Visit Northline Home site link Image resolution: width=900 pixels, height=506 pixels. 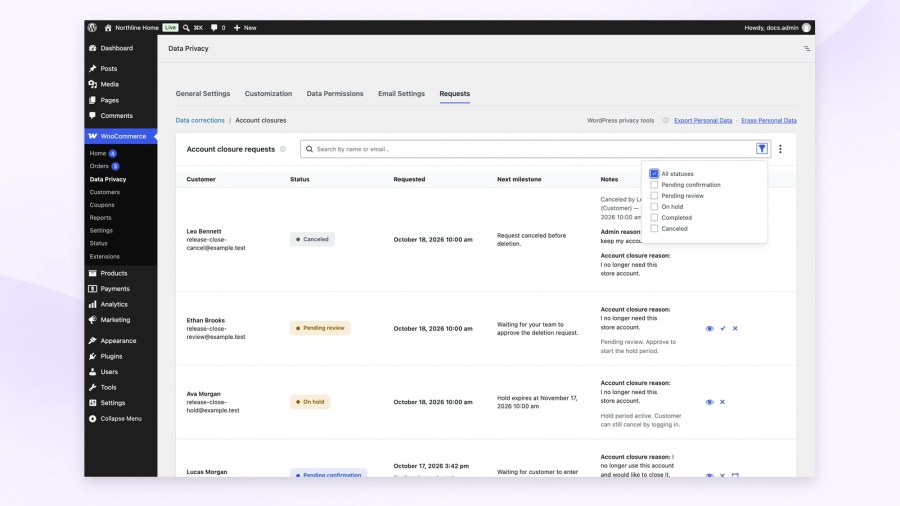click(x=131, y=28)
